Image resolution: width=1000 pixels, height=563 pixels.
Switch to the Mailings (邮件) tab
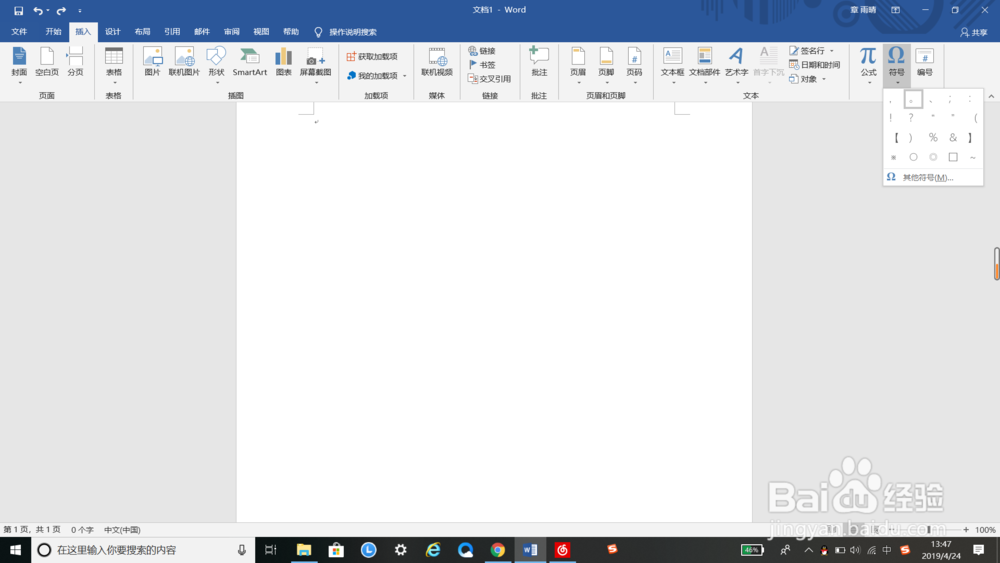[202, 32]
